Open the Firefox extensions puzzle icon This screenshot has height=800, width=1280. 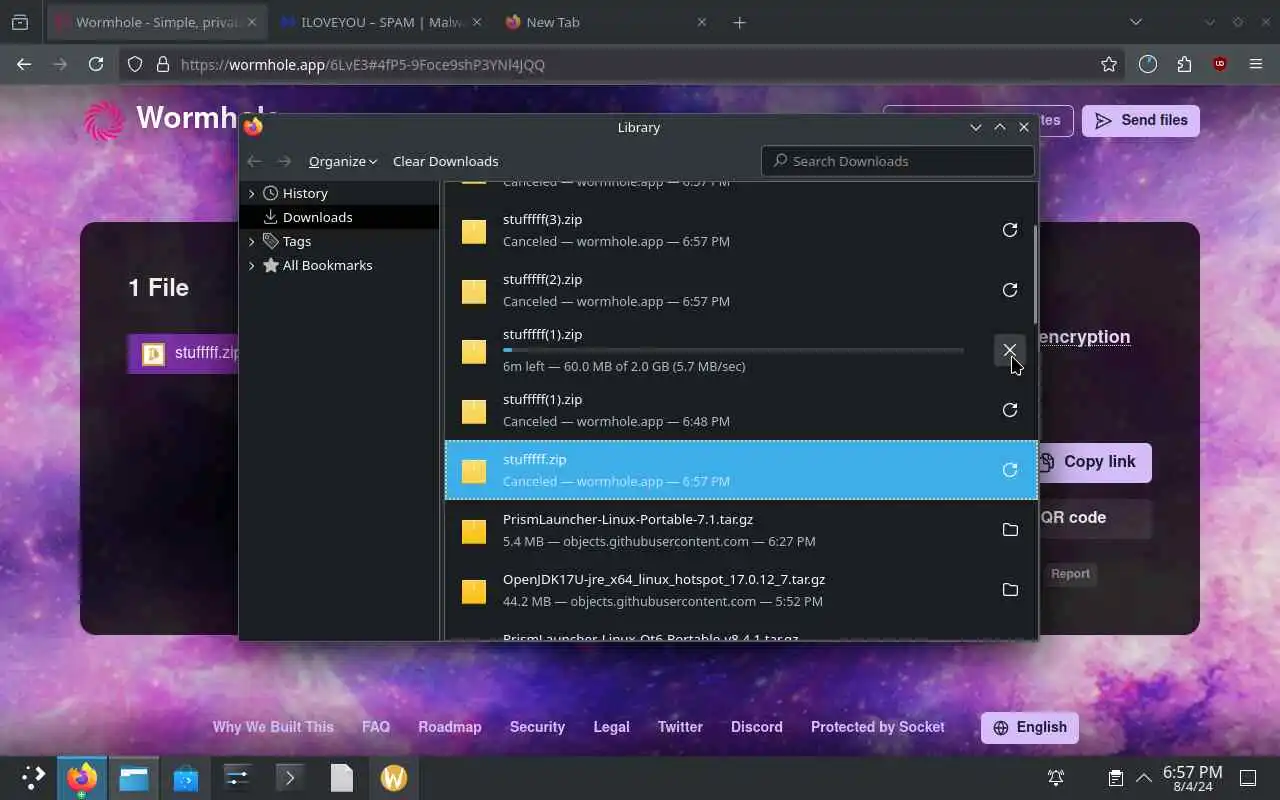(1184, 64)
